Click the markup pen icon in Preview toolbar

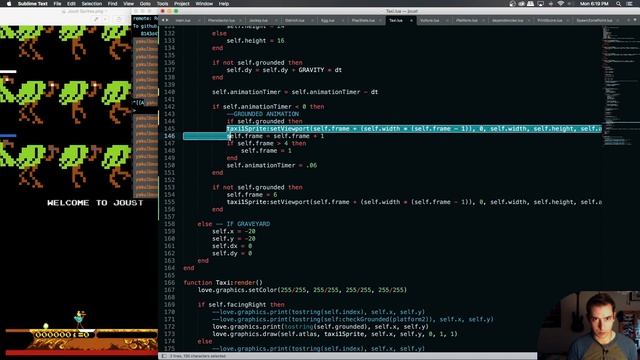[96, 19]
